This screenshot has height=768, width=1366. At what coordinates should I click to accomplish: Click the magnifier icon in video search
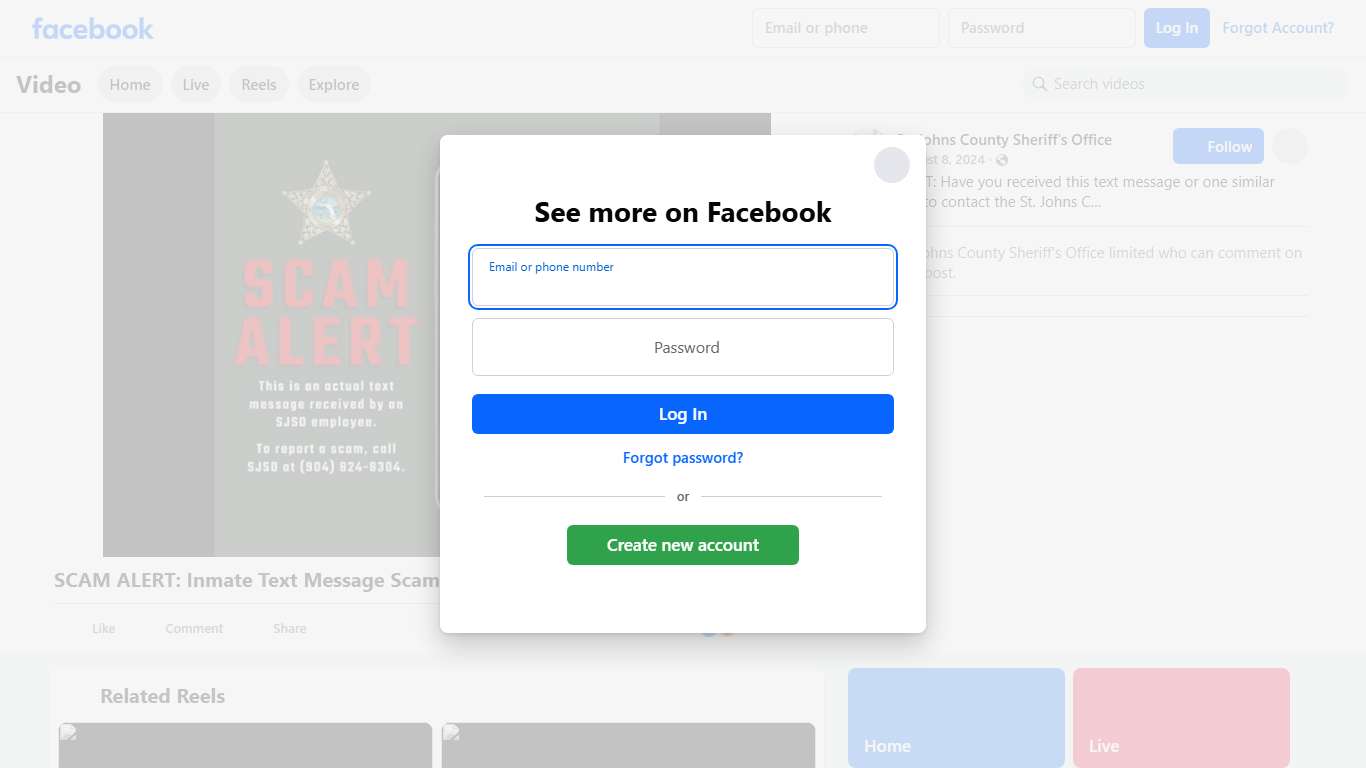(x=1040, y=84)
